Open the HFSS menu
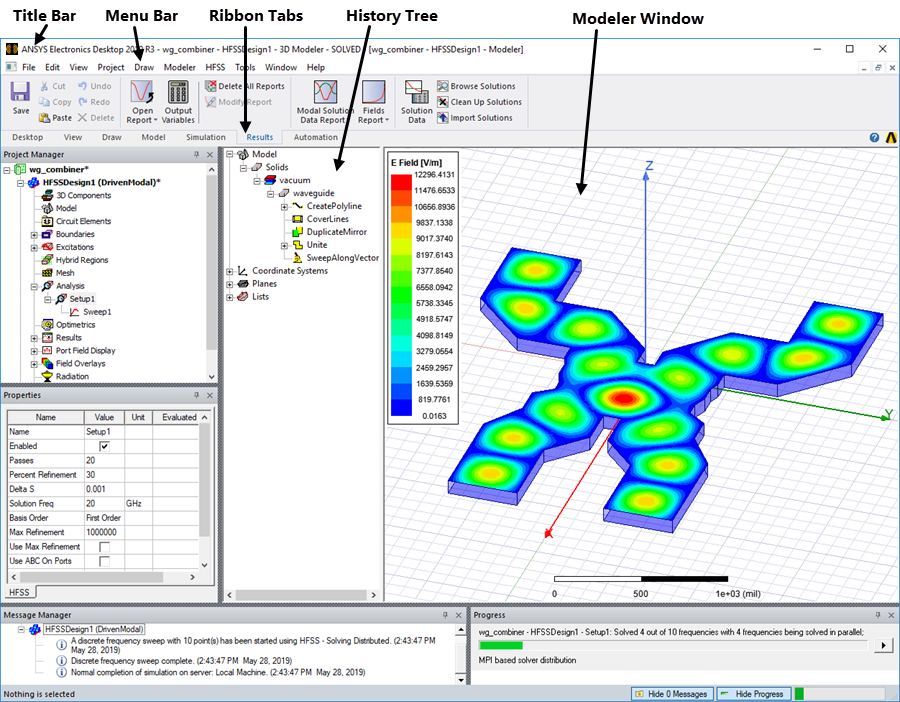This screenshot has height=702, width=900. click(x=214, y=67)
